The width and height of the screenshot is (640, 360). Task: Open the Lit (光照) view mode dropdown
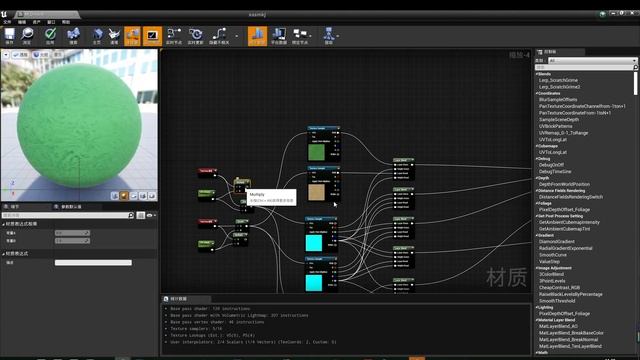pyautogui.click(x=41, y=54)
